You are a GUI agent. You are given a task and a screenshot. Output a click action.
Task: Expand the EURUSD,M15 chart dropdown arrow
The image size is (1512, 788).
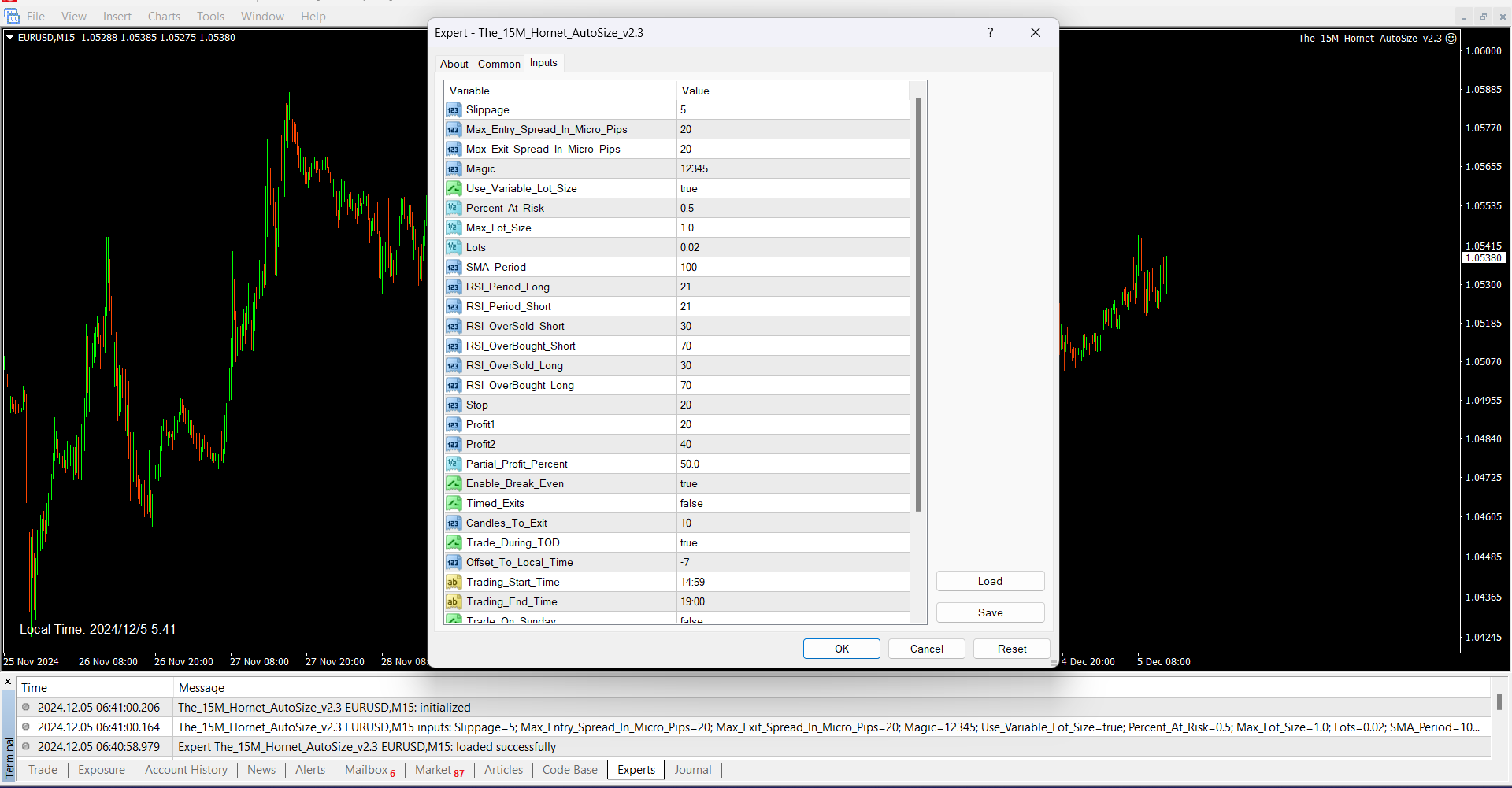10,38
